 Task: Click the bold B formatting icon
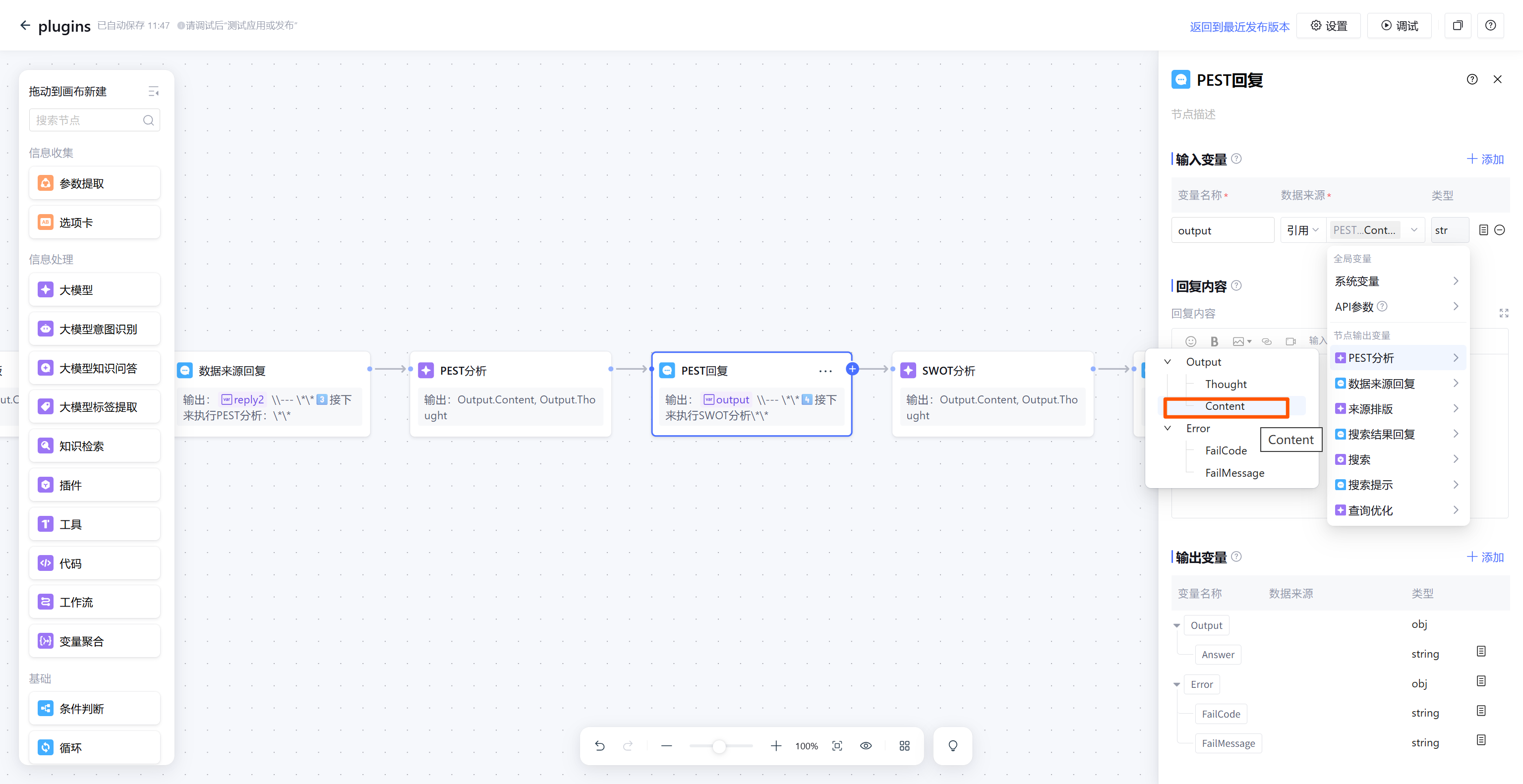click(x=1214, y=341)
